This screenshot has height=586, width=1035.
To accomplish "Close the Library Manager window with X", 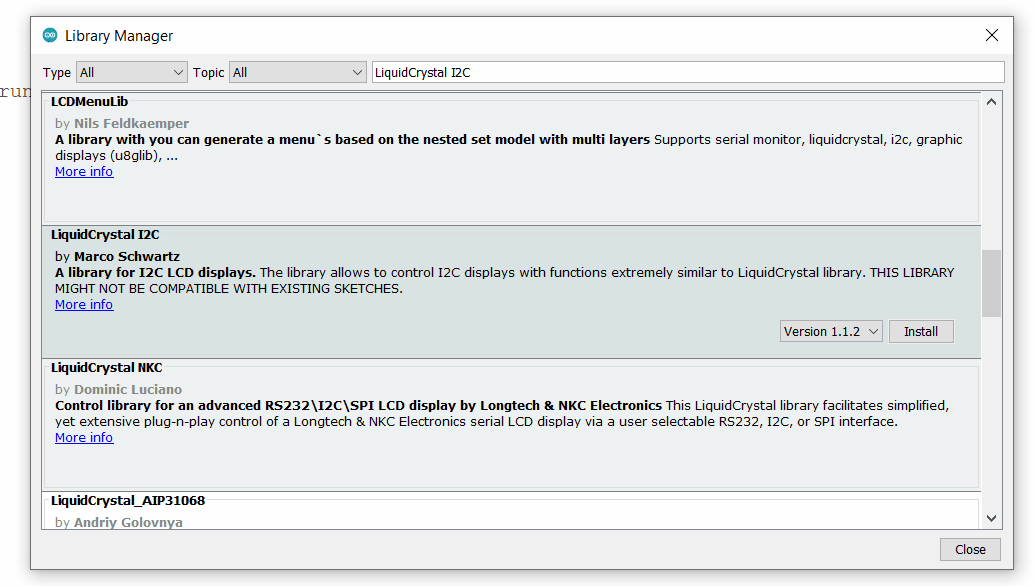I will [991, 36].
